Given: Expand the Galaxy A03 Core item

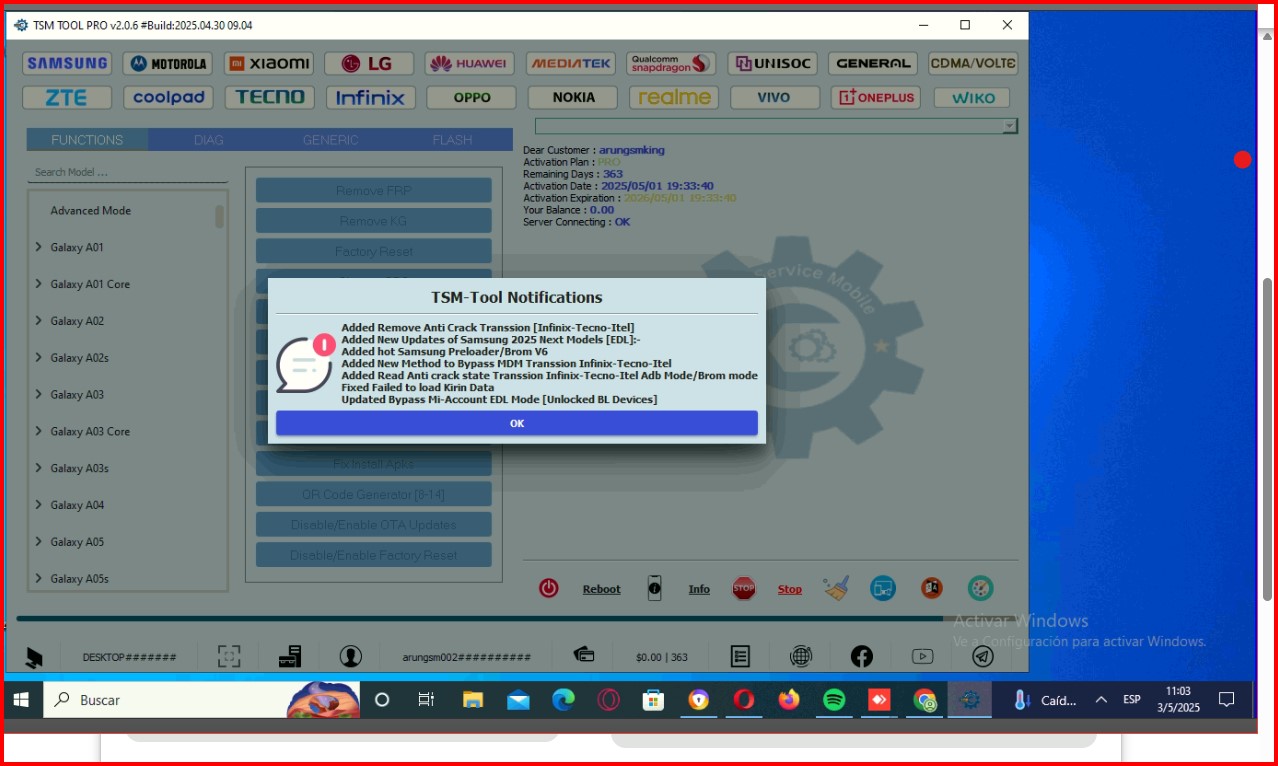Looking at the screenshot, I should 38,431.
